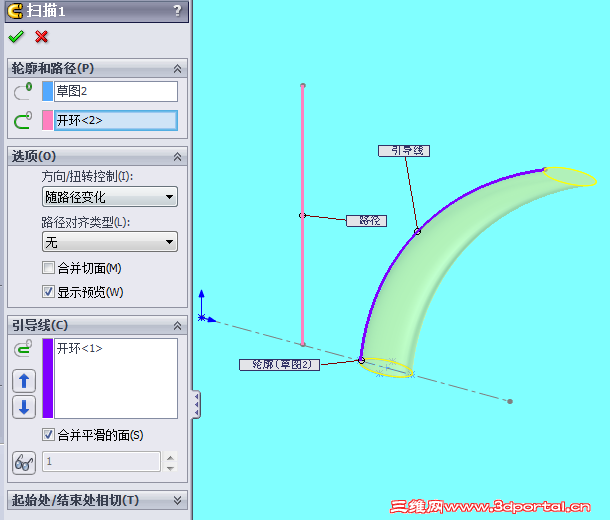Open the 方向/扭转控制 dropdown showing 随路径变化
Viewport: 610px width, 520px height.
point(110,197)
